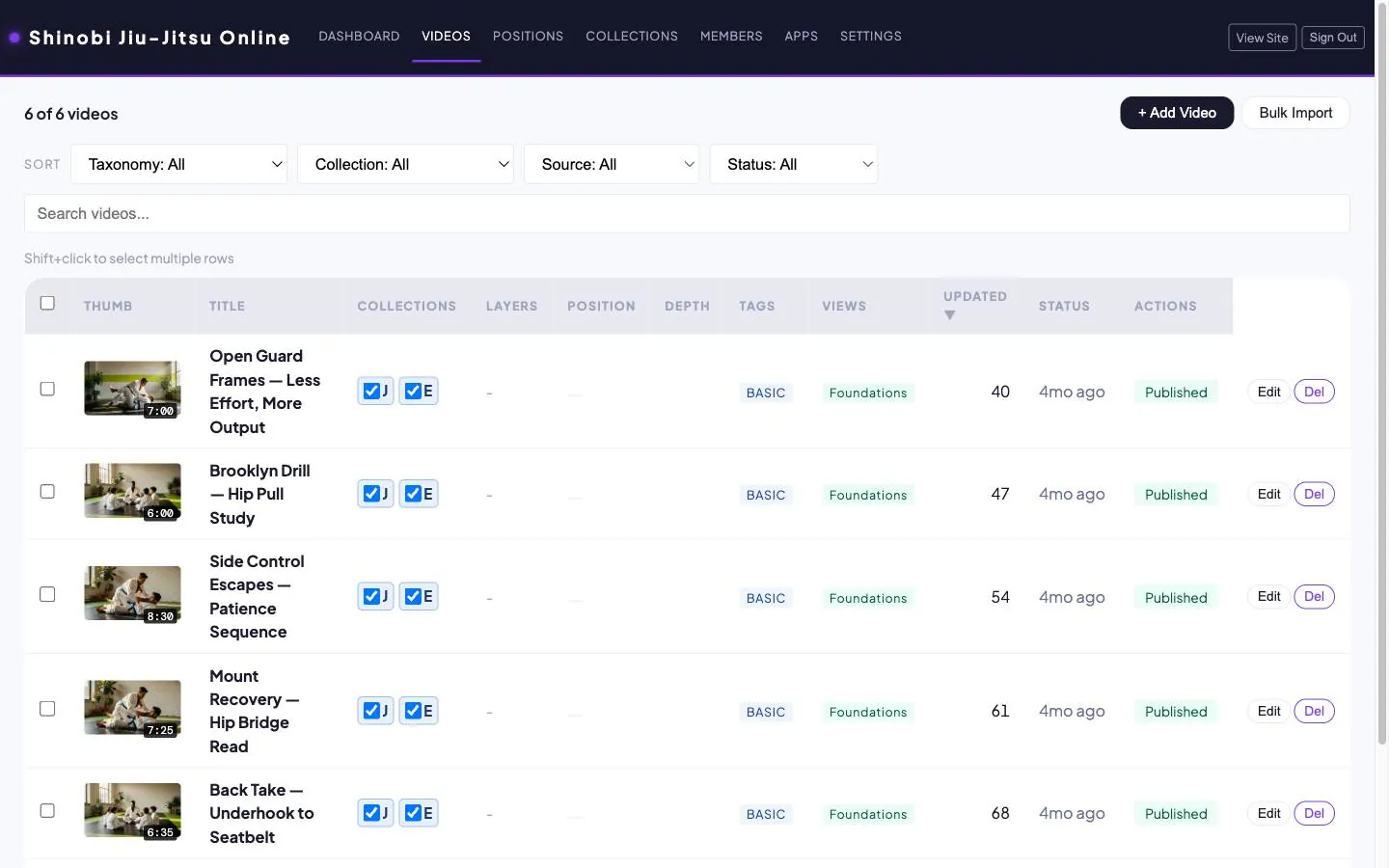Click the View Site button
1389x868 pixels.
(1262, 38)
